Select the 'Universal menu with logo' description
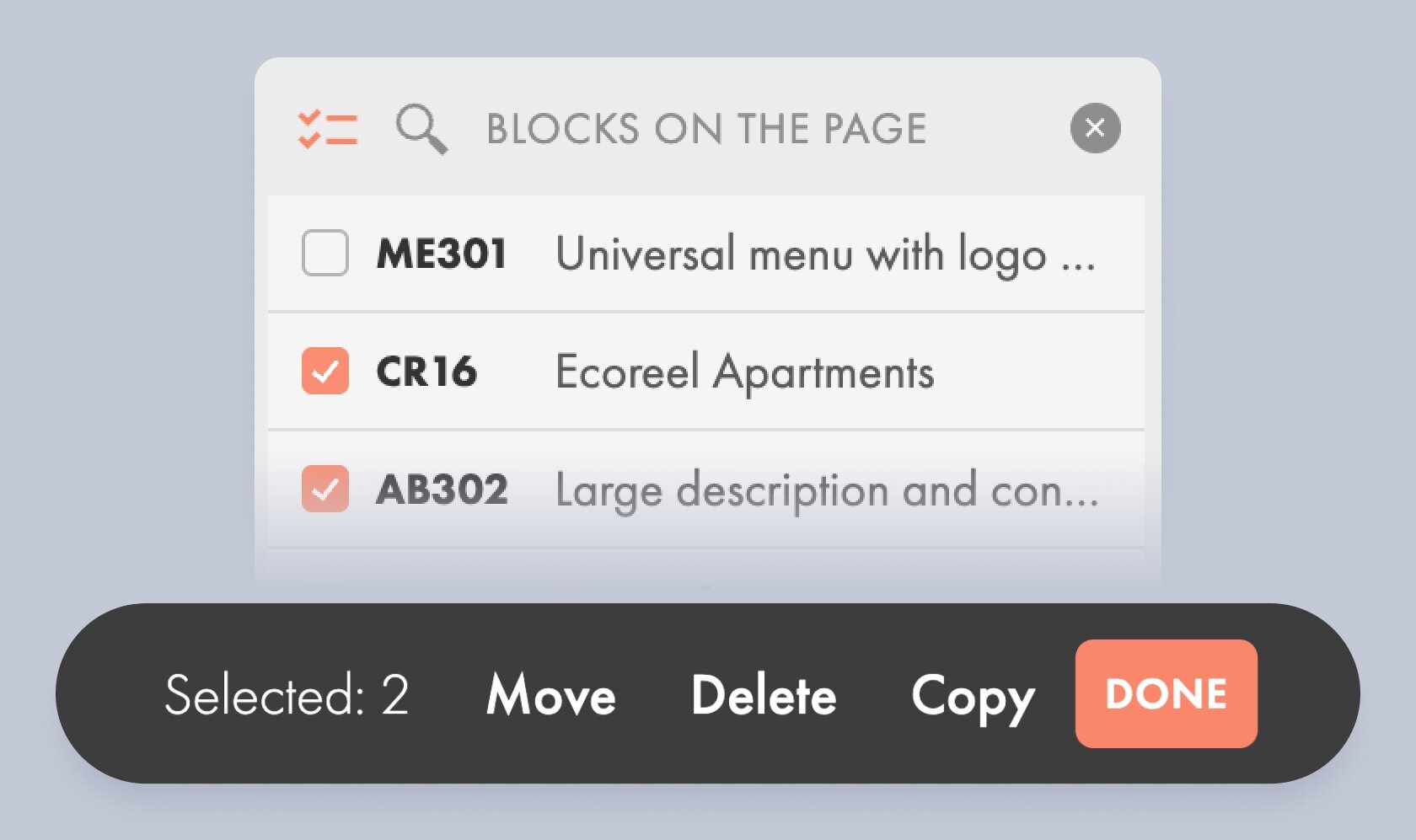The height and width of the screenshot is (840, 1416). coord(801,254)
